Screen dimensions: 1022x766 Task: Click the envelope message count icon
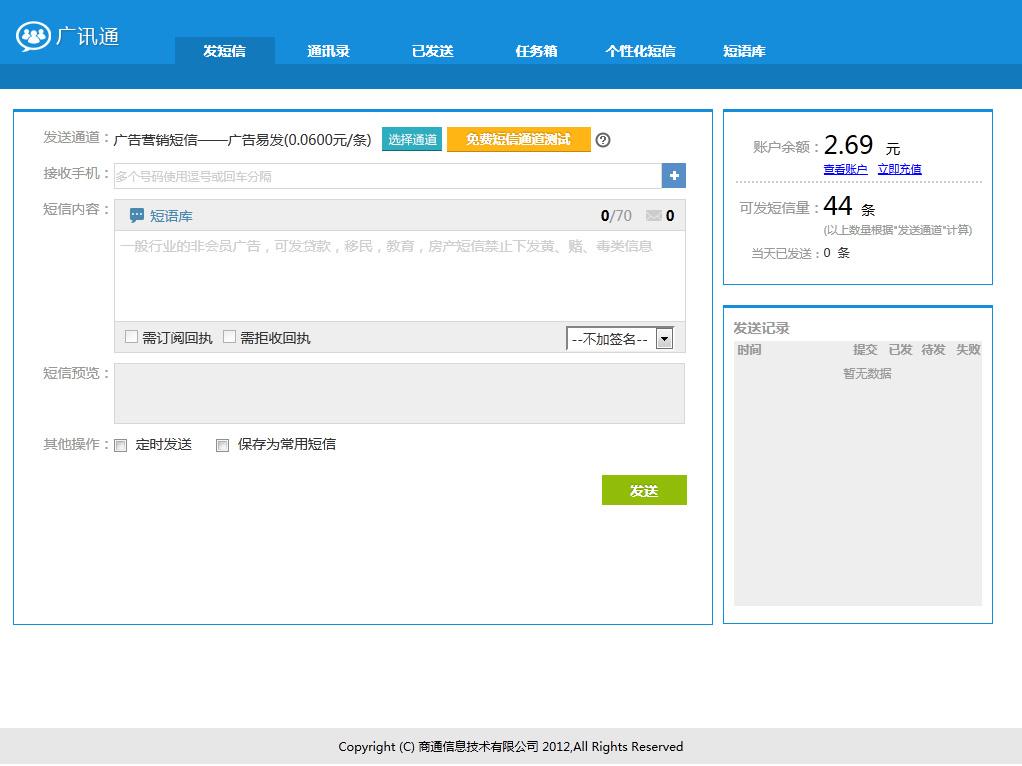(x=654, y=215)
